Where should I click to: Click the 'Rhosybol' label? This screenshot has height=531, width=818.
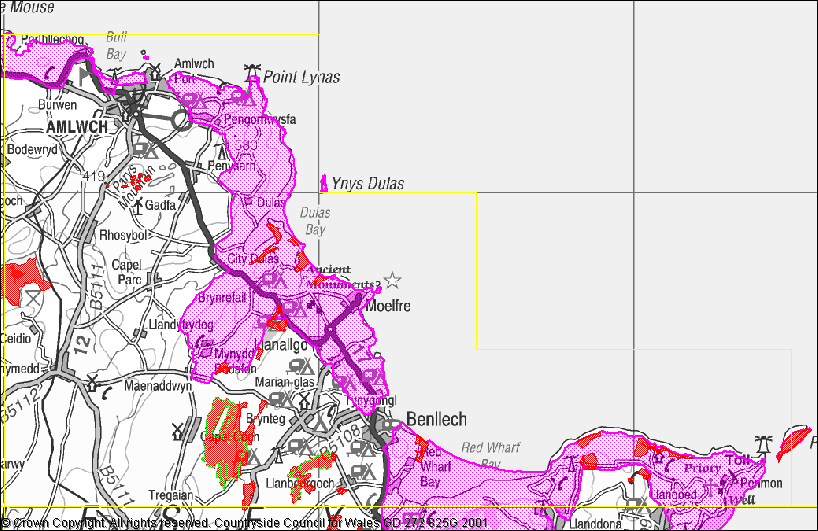tap(124, 235)
